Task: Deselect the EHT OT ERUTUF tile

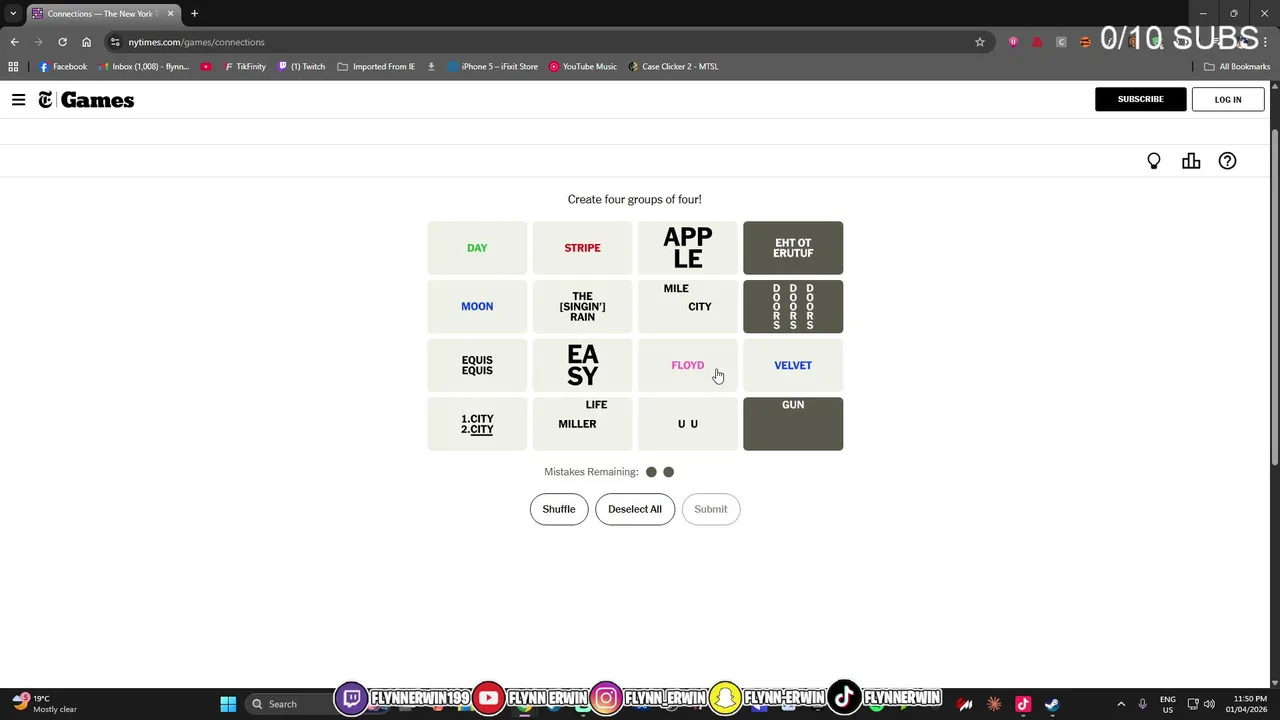Action: (793, 248)
